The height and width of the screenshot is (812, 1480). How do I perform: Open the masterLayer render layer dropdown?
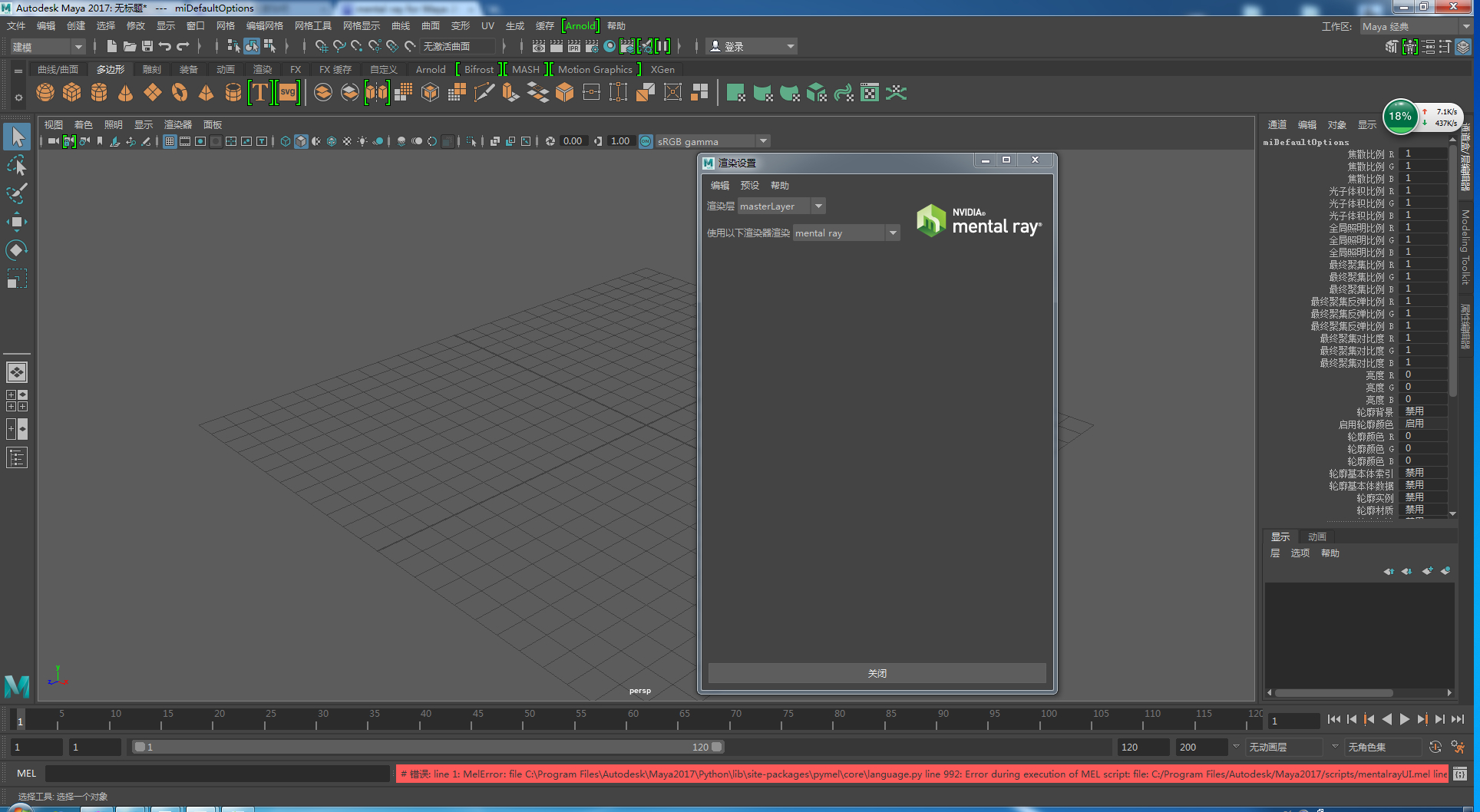pyautogui.click(x=781, y=206)
